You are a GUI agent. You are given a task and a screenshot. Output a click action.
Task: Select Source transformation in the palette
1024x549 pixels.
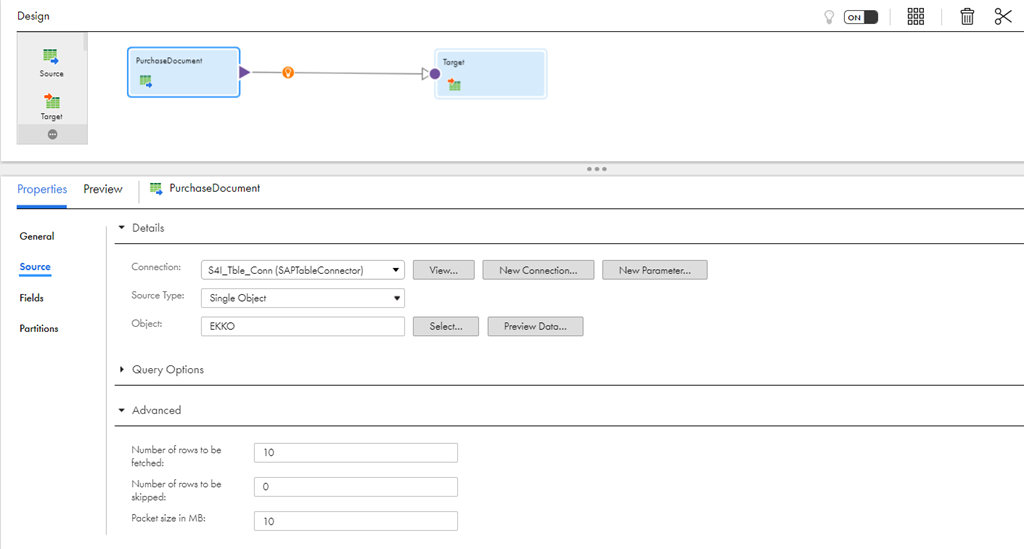pyautogui.click(x=51, y=63)
